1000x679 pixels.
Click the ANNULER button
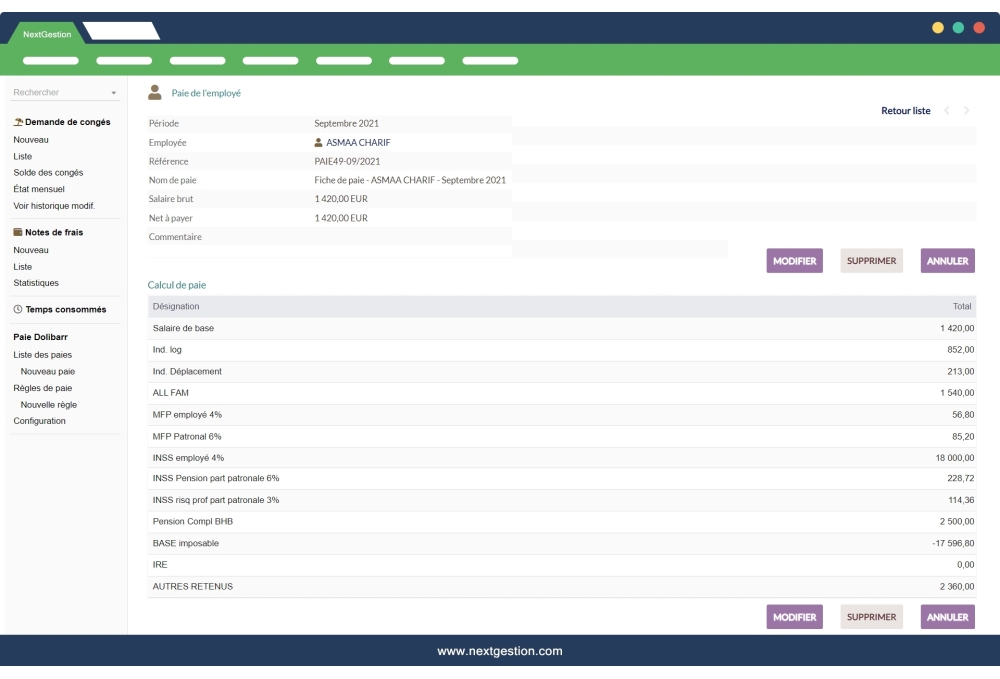[x=946, y=260]
